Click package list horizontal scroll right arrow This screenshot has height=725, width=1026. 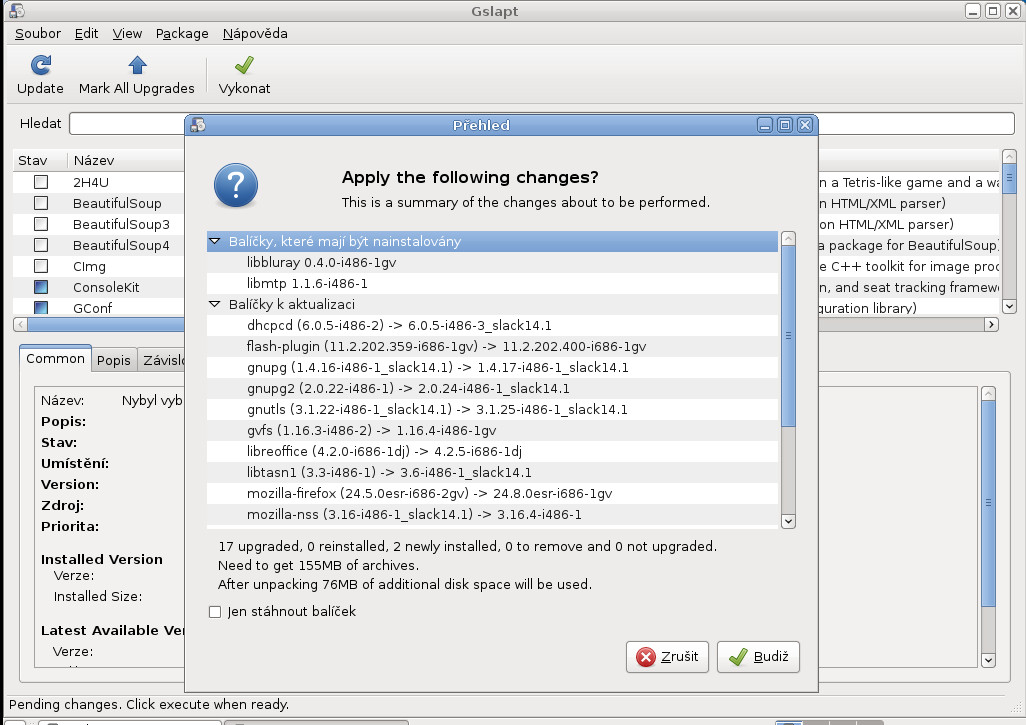pyautogui.click(x=991, y=325)
